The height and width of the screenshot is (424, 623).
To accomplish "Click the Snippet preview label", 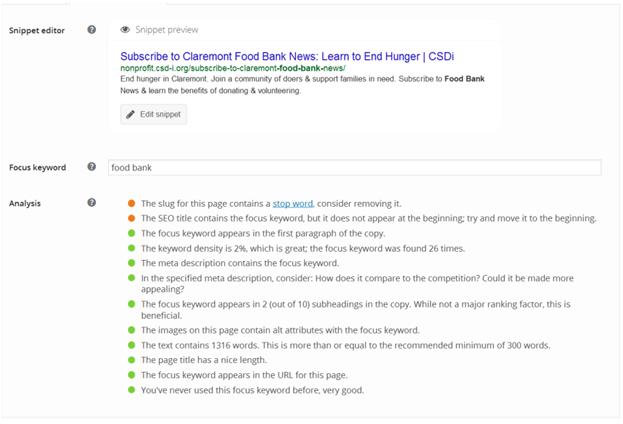I will coord(166,29).
